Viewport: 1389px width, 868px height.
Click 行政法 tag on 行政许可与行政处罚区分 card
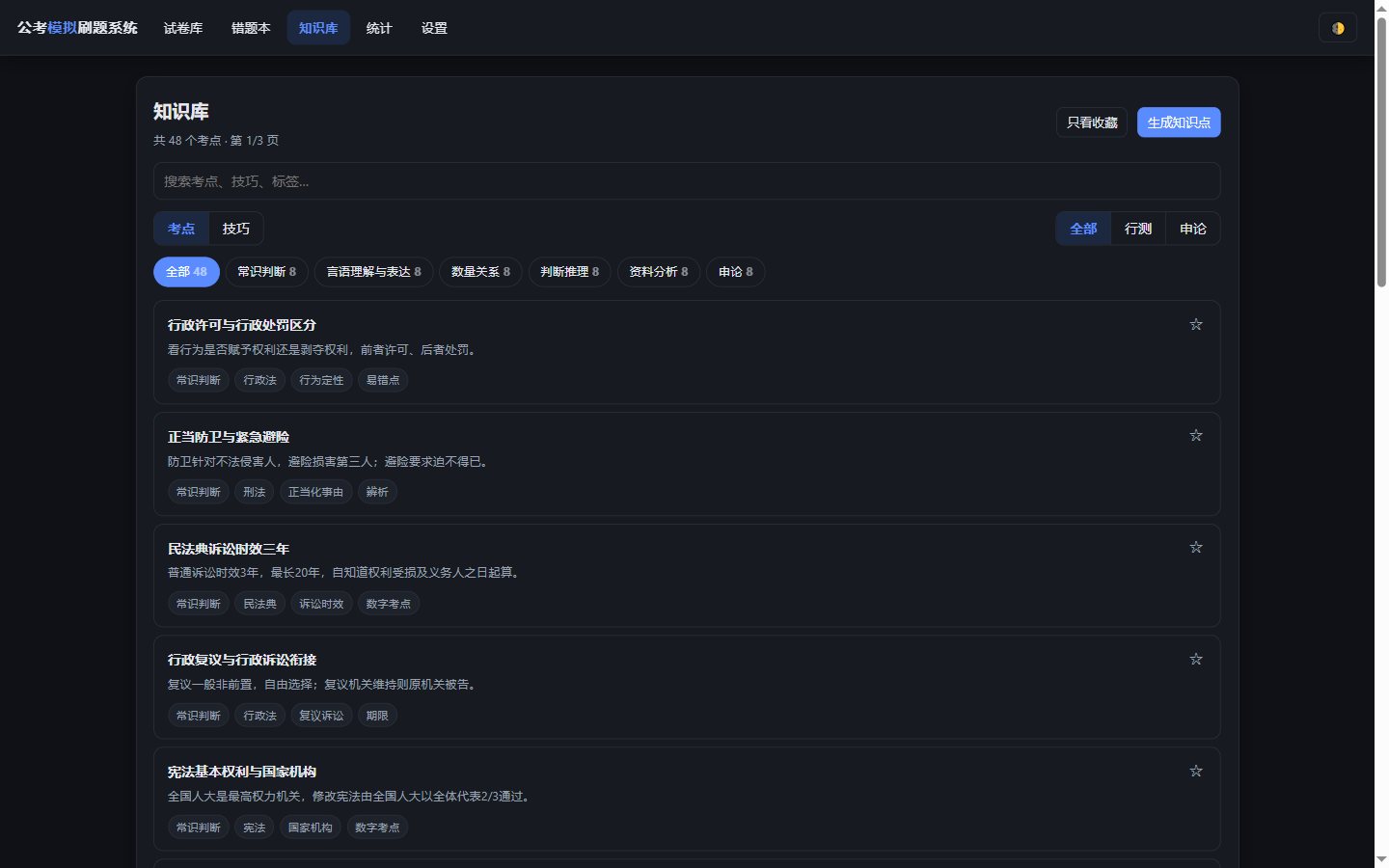pos(259,380)
